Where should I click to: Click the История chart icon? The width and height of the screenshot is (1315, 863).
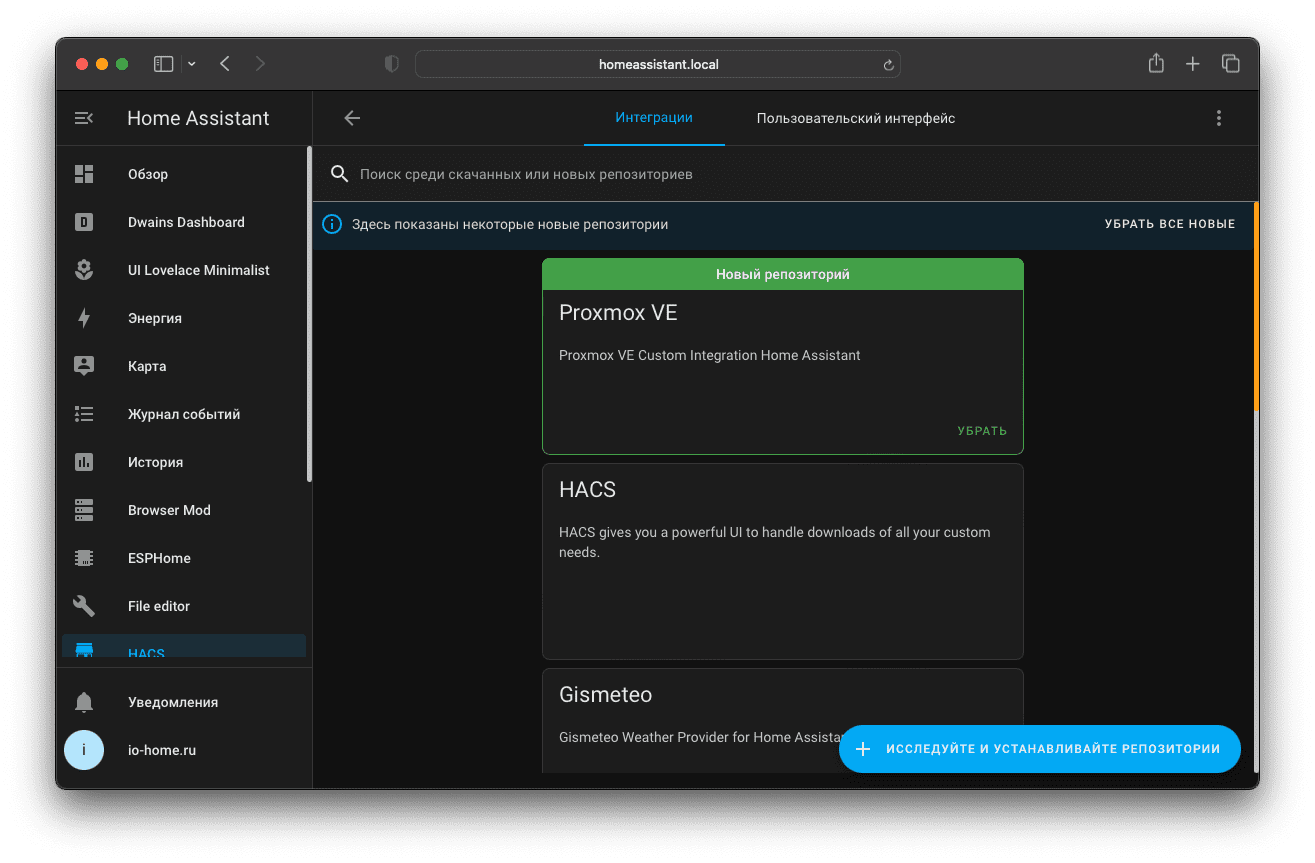coord(84,462)
